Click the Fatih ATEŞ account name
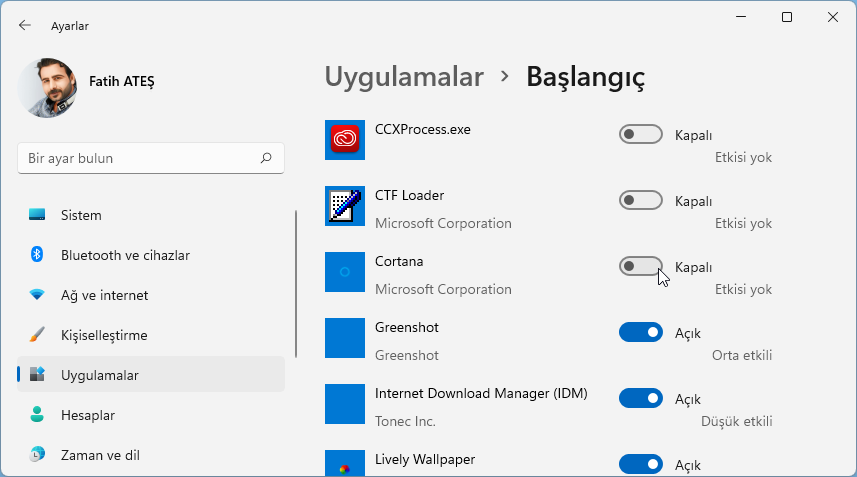 [122, 81]
